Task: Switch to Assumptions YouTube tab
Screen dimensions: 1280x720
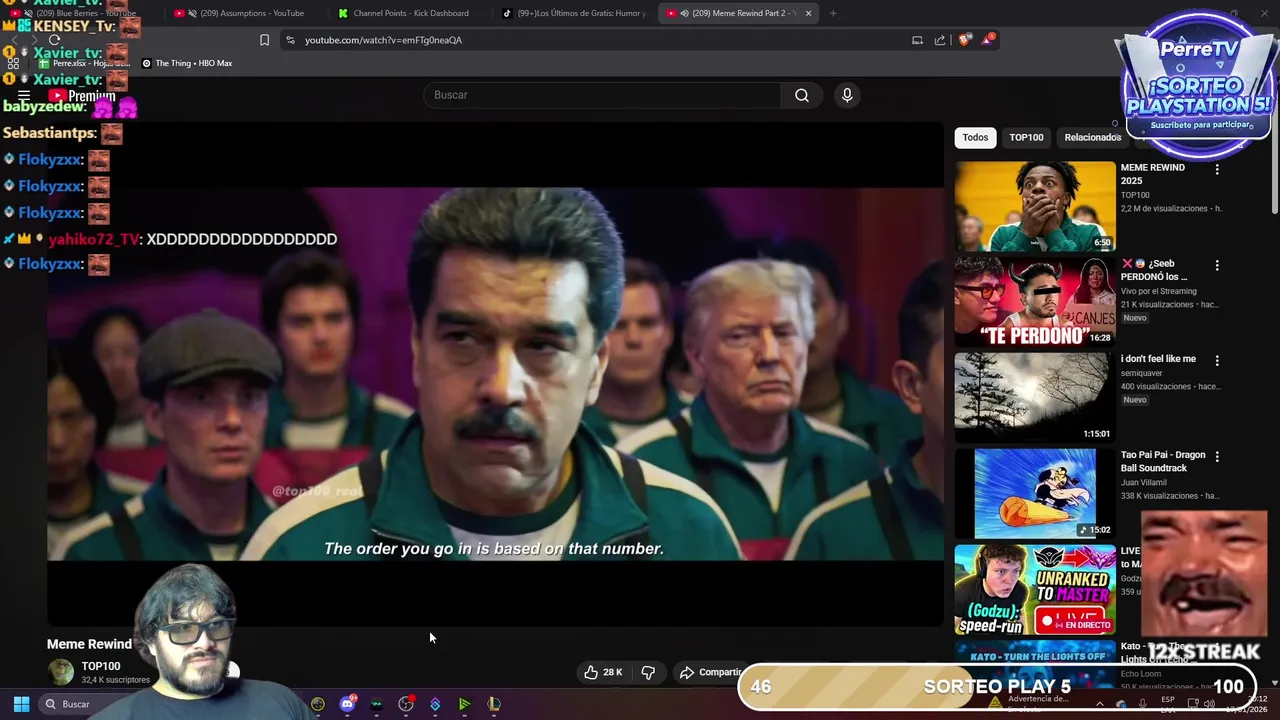Action: tap(244, 13)
